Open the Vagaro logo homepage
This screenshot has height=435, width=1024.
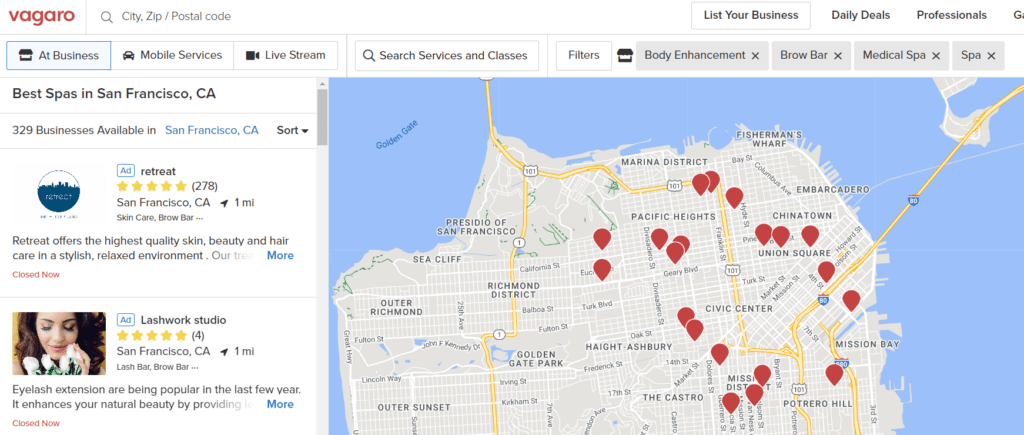point(42,16)
